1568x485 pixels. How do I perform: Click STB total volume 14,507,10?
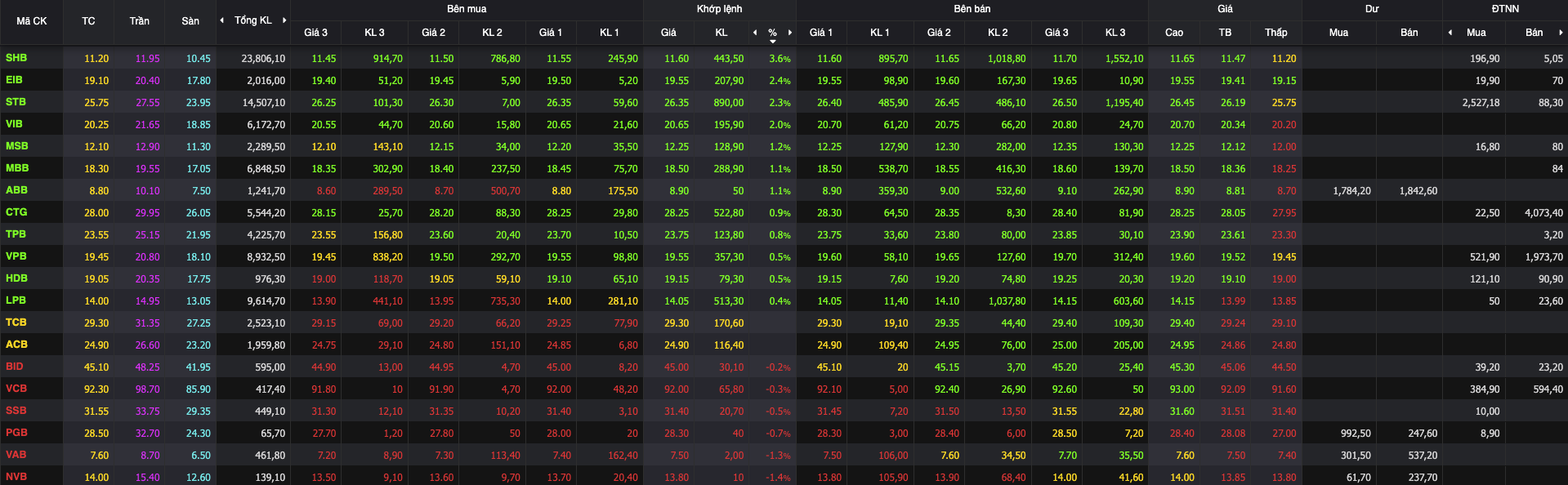[x=263, y=103]
